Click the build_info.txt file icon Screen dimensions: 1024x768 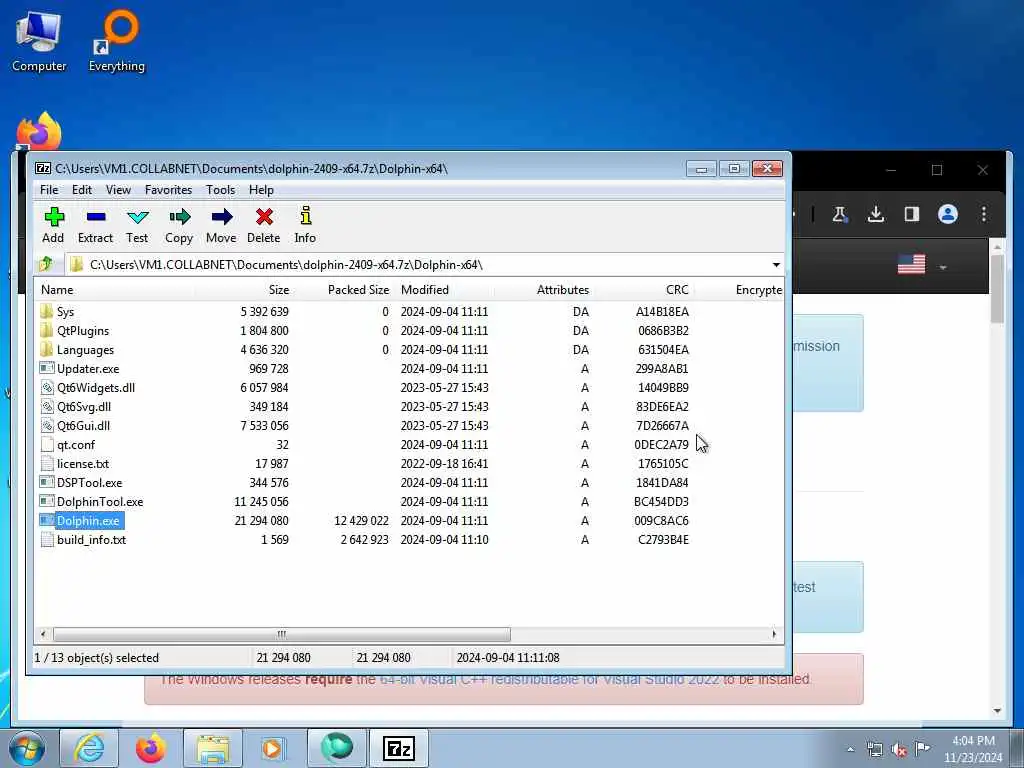46,539
